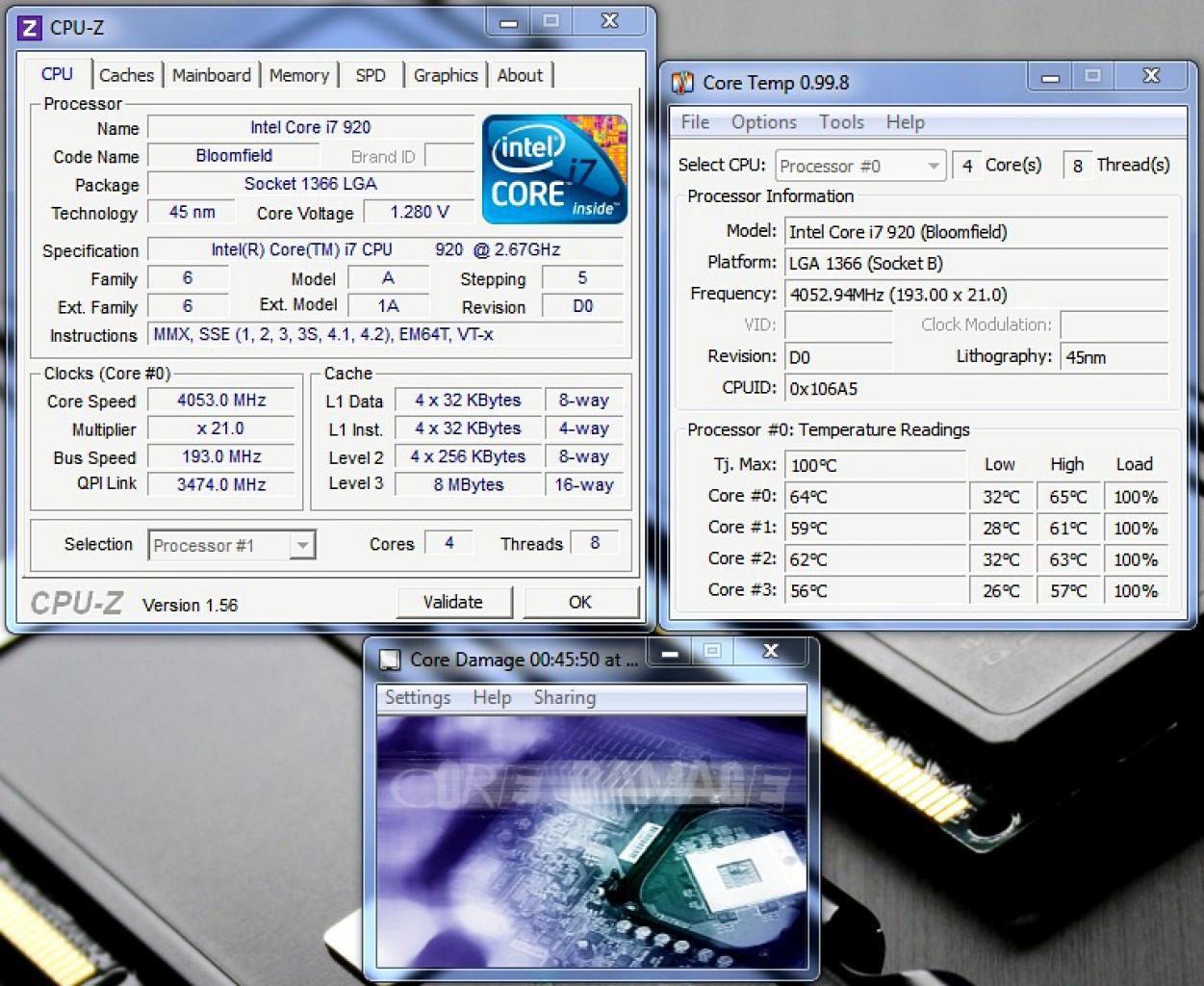Close the CPU-Z window
Screen dimensions: 1204x986
(x=609, y=21)
